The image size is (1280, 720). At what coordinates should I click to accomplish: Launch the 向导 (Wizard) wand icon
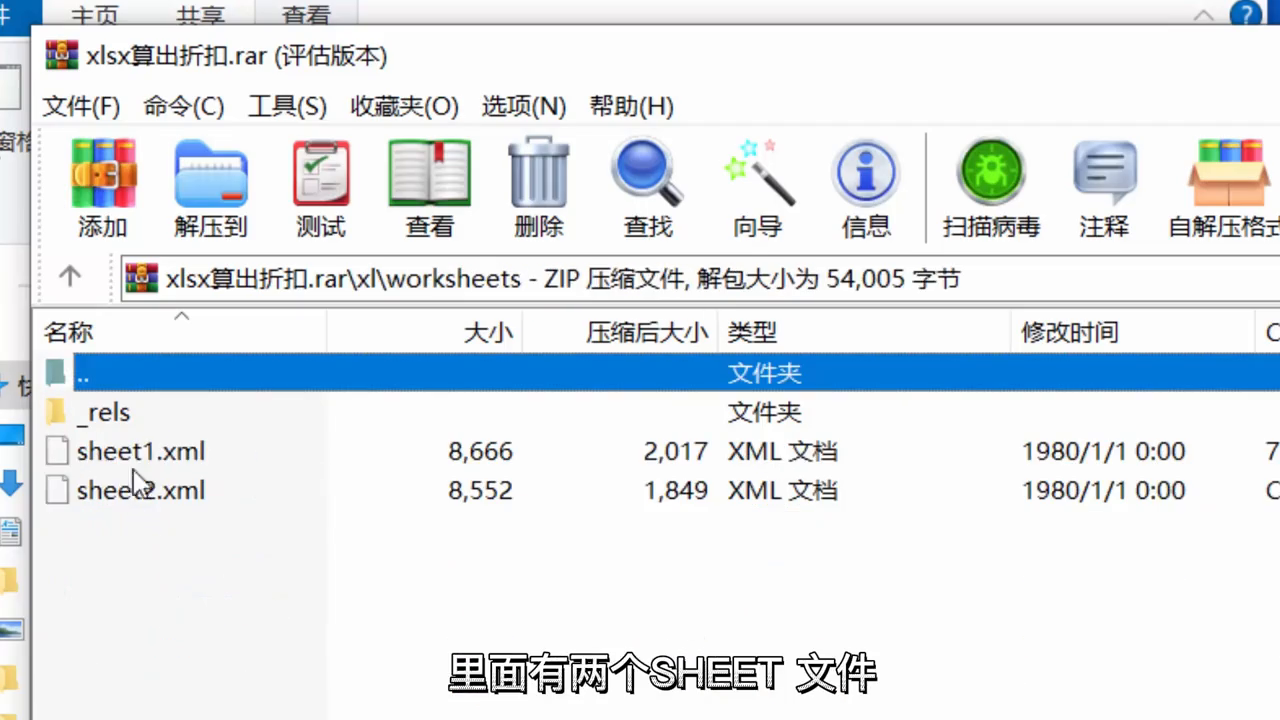758,173
